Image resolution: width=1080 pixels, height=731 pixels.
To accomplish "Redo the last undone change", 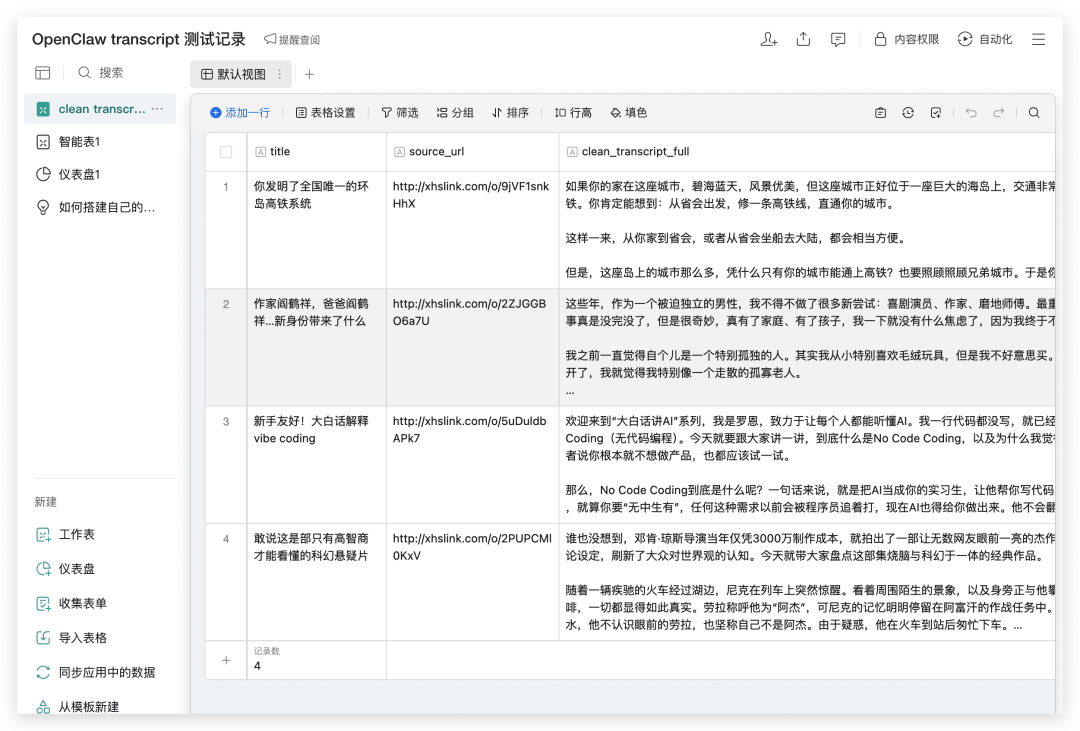I will click(x=1000, y=112).
